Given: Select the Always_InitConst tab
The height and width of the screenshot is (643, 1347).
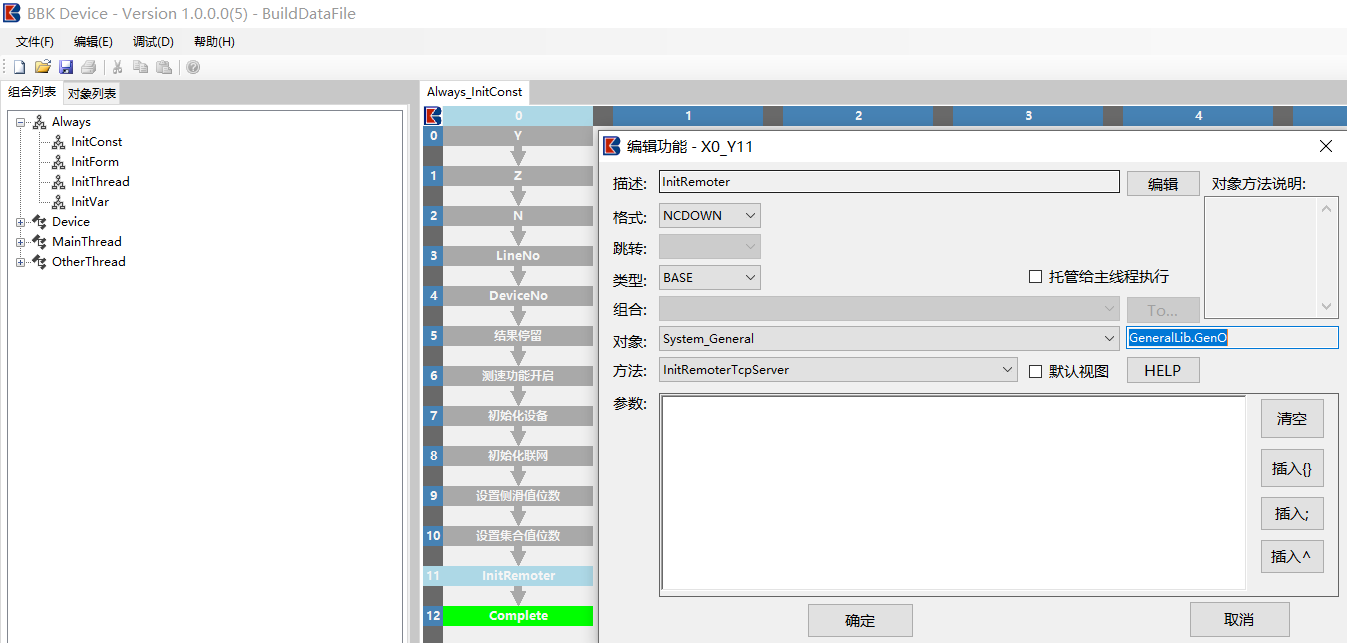Looking at the screenshot, I should pyautogui.click(x=474, y=92).
